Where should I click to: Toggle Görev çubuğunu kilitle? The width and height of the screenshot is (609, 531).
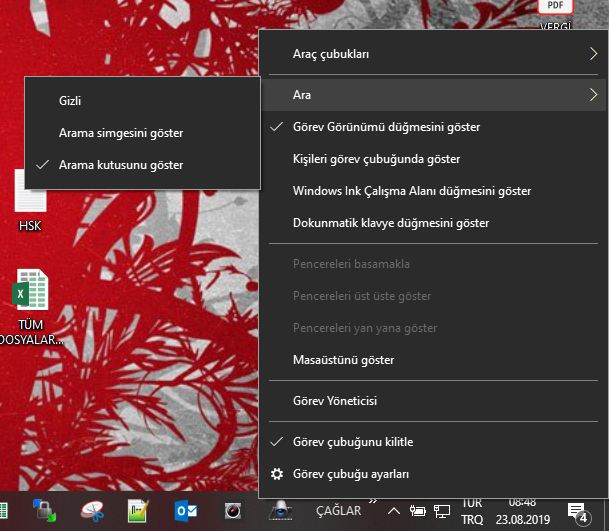[x=433, y=442]
